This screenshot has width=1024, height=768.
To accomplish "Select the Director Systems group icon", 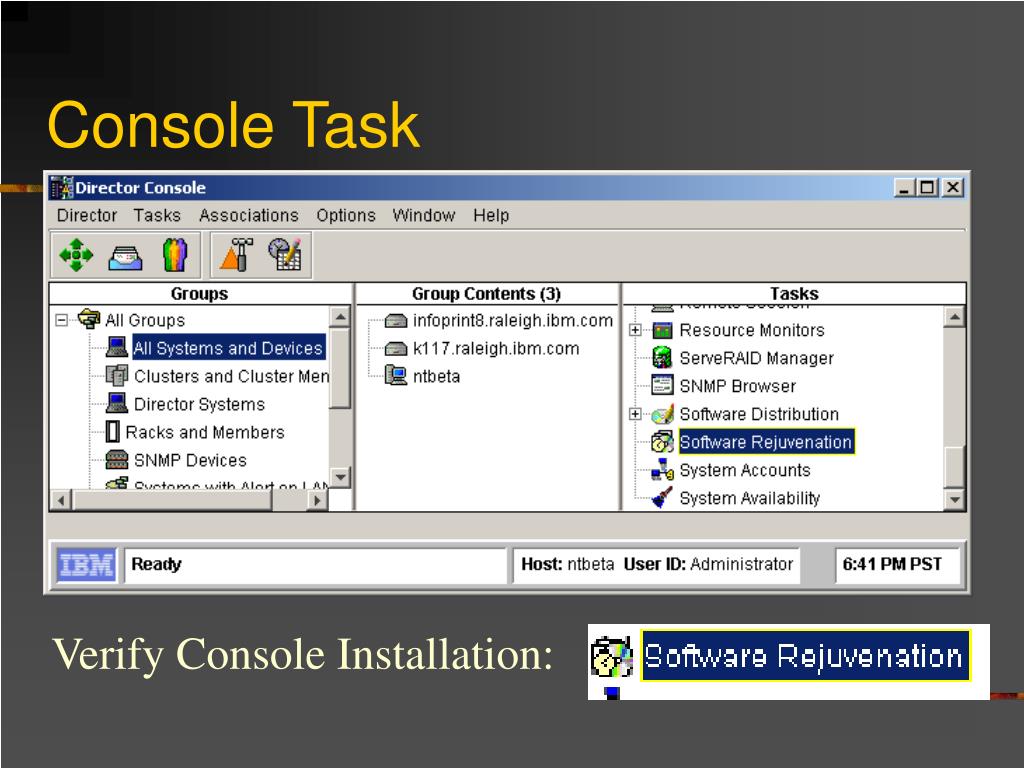I will coord(117,404).
